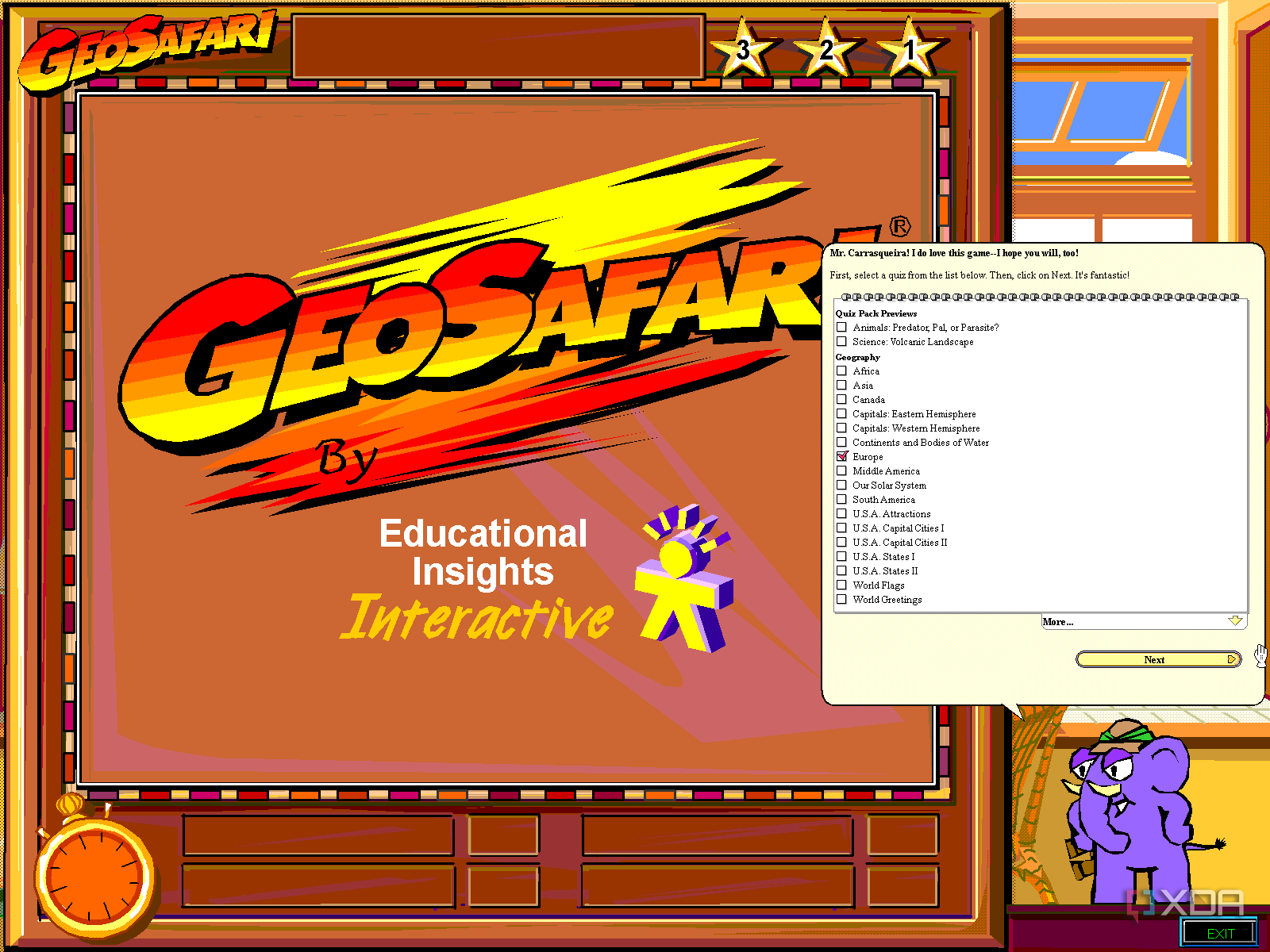Click the Quiz Pack Previews heading

click(876, 313)
